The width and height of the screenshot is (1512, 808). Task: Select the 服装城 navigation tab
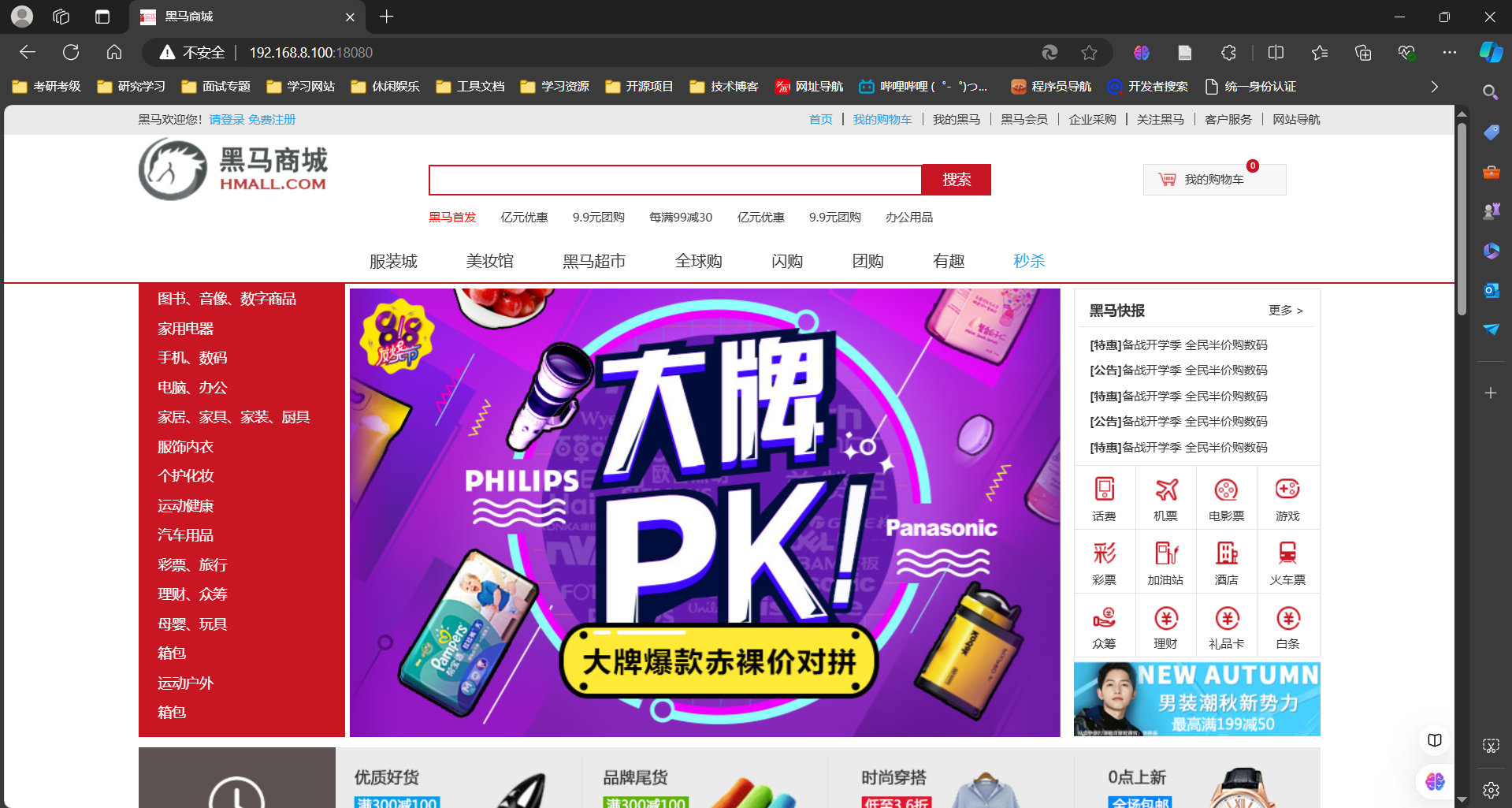(393, 261)
